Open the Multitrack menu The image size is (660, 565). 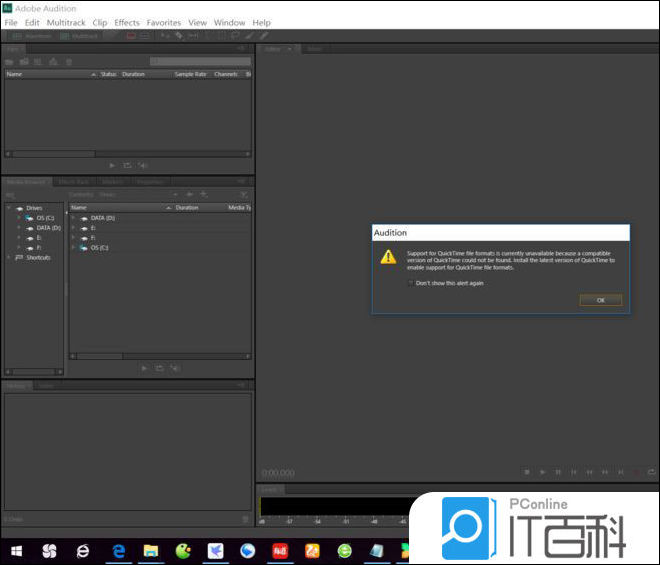pyautogui.click(x=66, y=22)
